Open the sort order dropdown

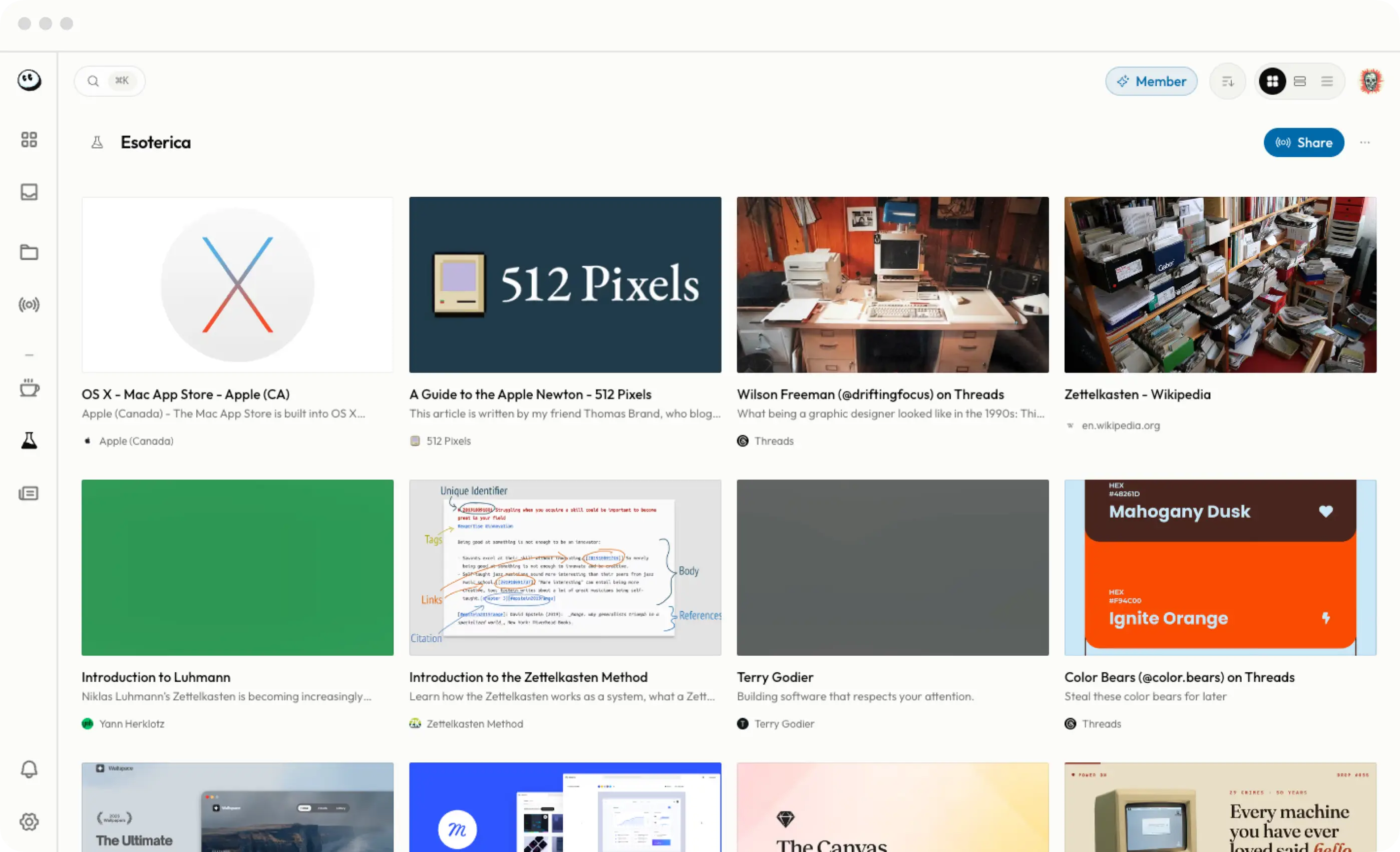tap(1227, 81)
